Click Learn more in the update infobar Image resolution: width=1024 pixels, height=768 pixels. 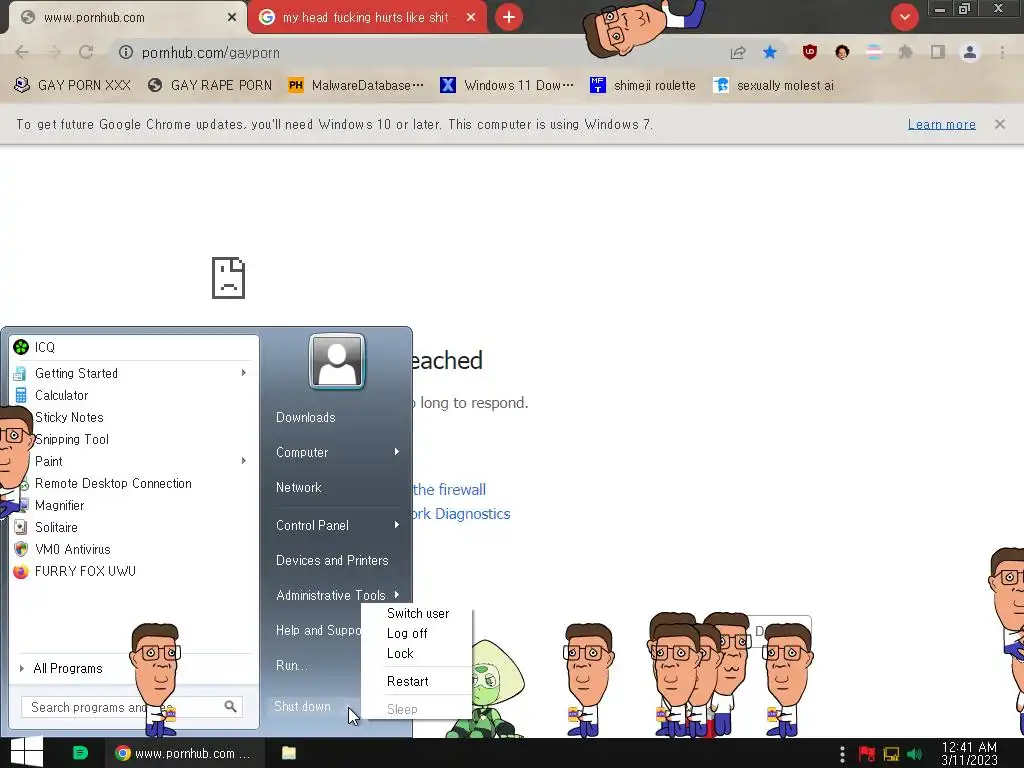click(x=942, y=124)
